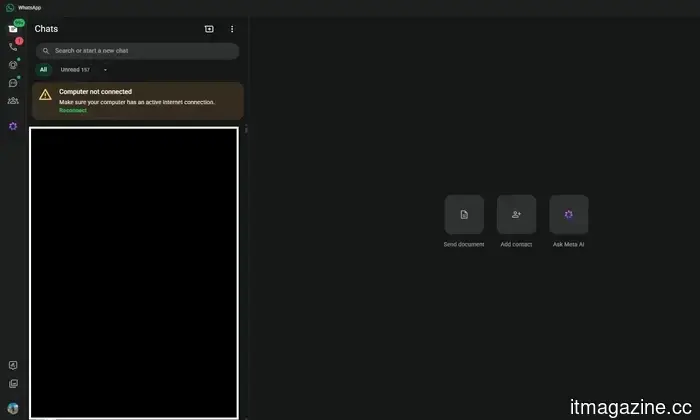Click the Chats panel title
700x420 pixels.
point(46,29)
